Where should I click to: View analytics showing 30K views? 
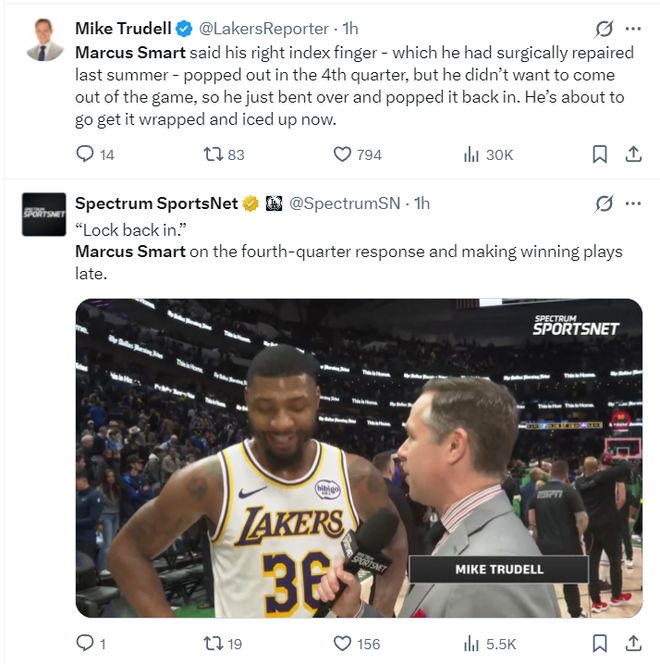pyautogui.click(x=472, y=154)
